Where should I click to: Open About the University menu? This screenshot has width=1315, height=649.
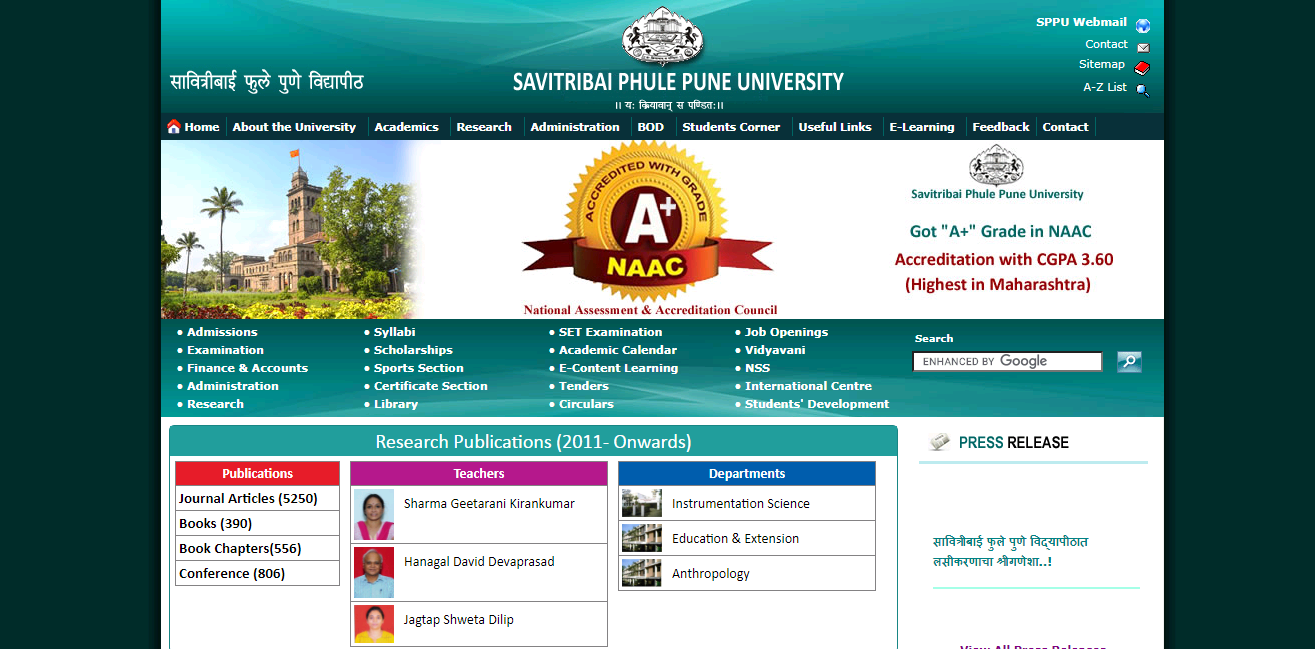(x=294, y=127)
